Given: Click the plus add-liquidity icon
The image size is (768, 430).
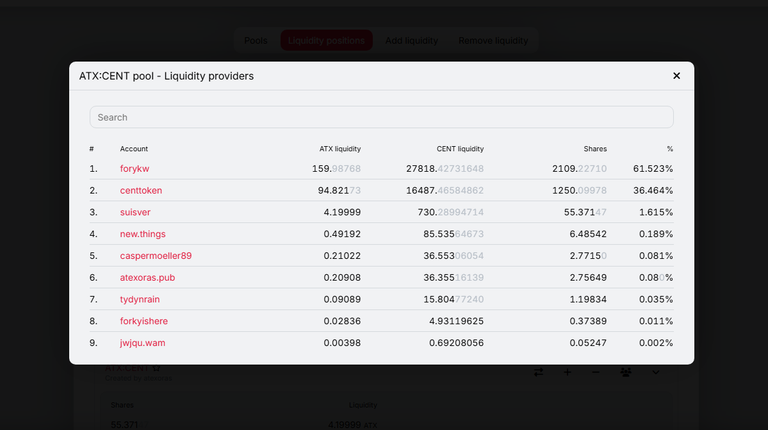Looking at the screenshot, I should tap(567, 372).
